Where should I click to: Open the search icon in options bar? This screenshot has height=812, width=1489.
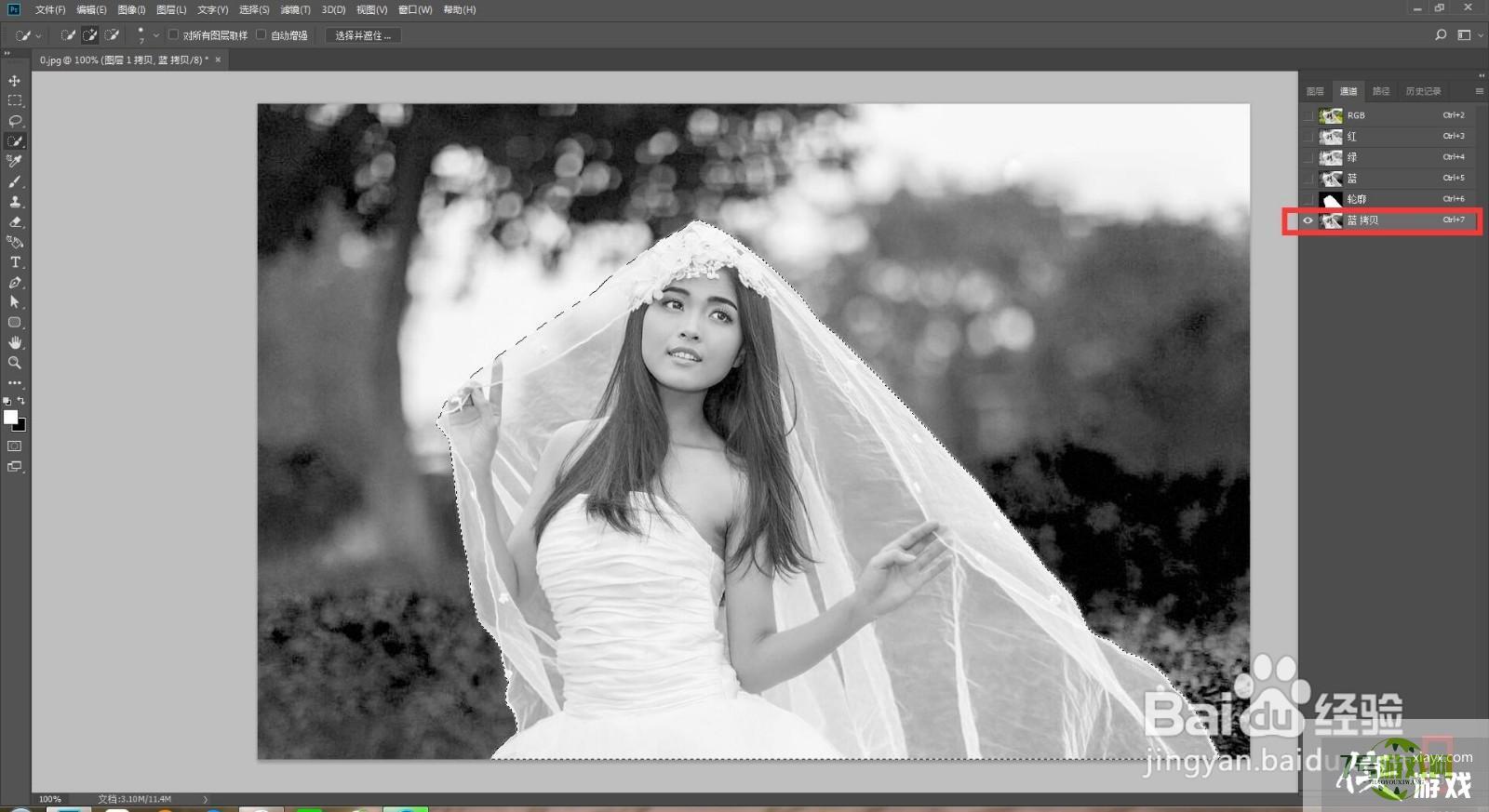pyautogui.click(x=1441, y=35)
